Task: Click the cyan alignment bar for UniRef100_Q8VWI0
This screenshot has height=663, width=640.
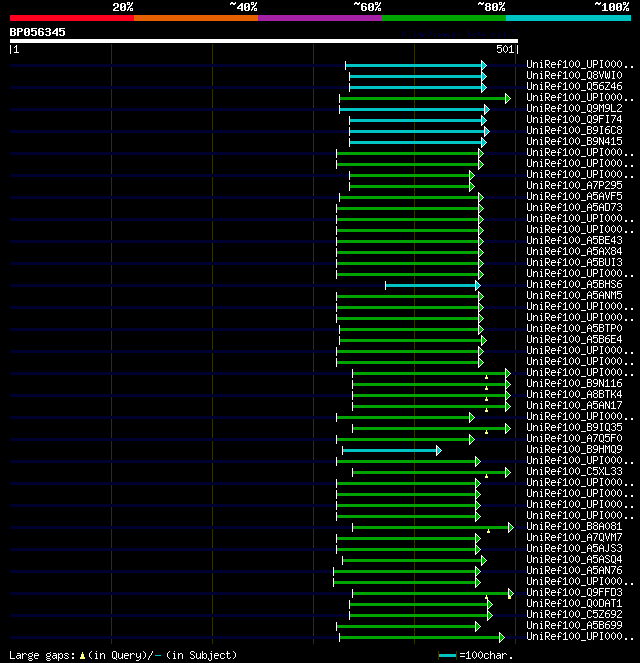Action: pos(418,77)
